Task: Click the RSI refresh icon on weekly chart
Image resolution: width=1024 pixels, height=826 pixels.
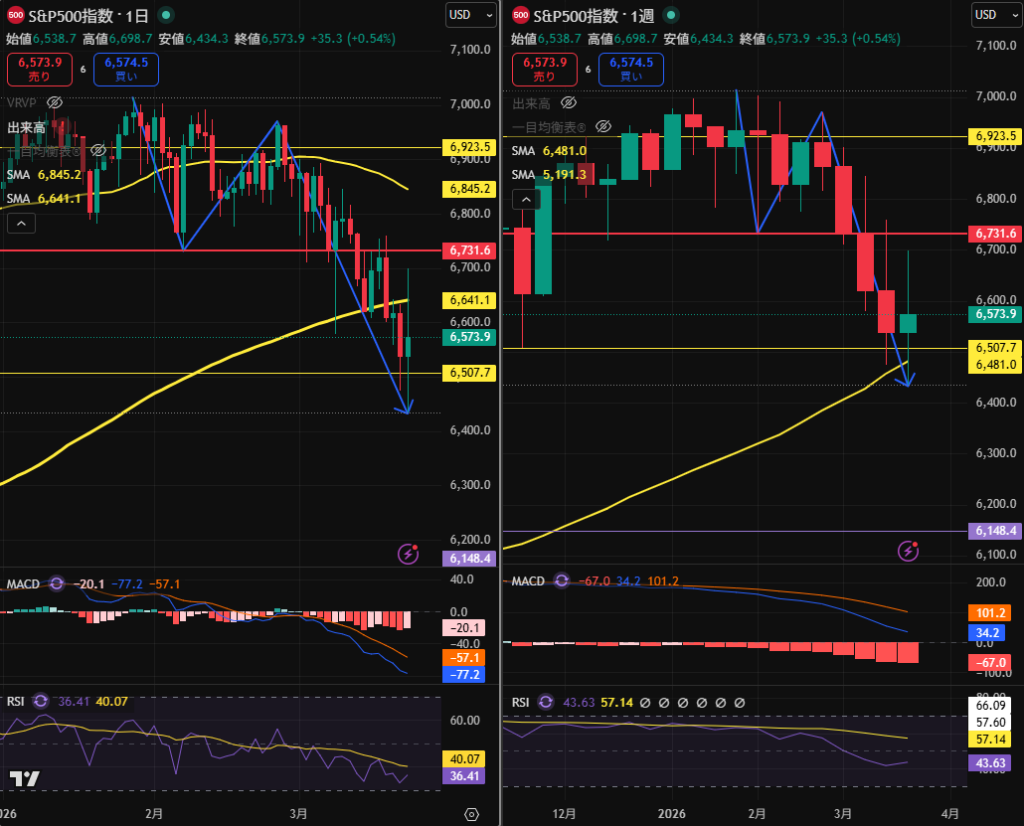Action: coord(545,702)
